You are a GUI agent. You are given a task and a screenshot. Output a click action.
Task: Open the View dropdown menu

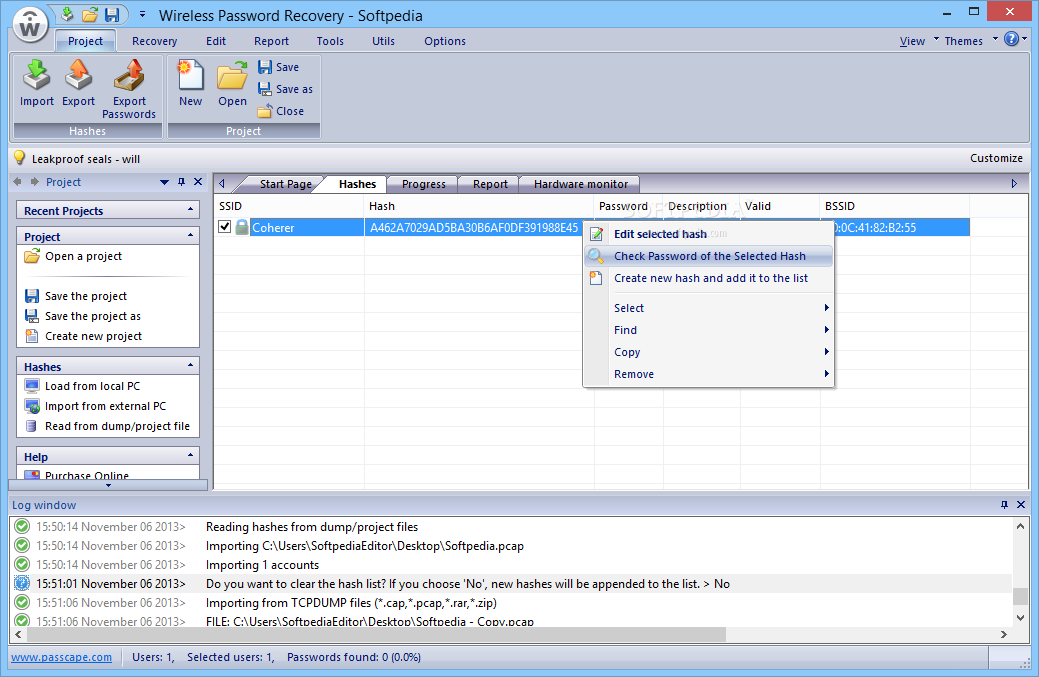click(x=918, y=40)
